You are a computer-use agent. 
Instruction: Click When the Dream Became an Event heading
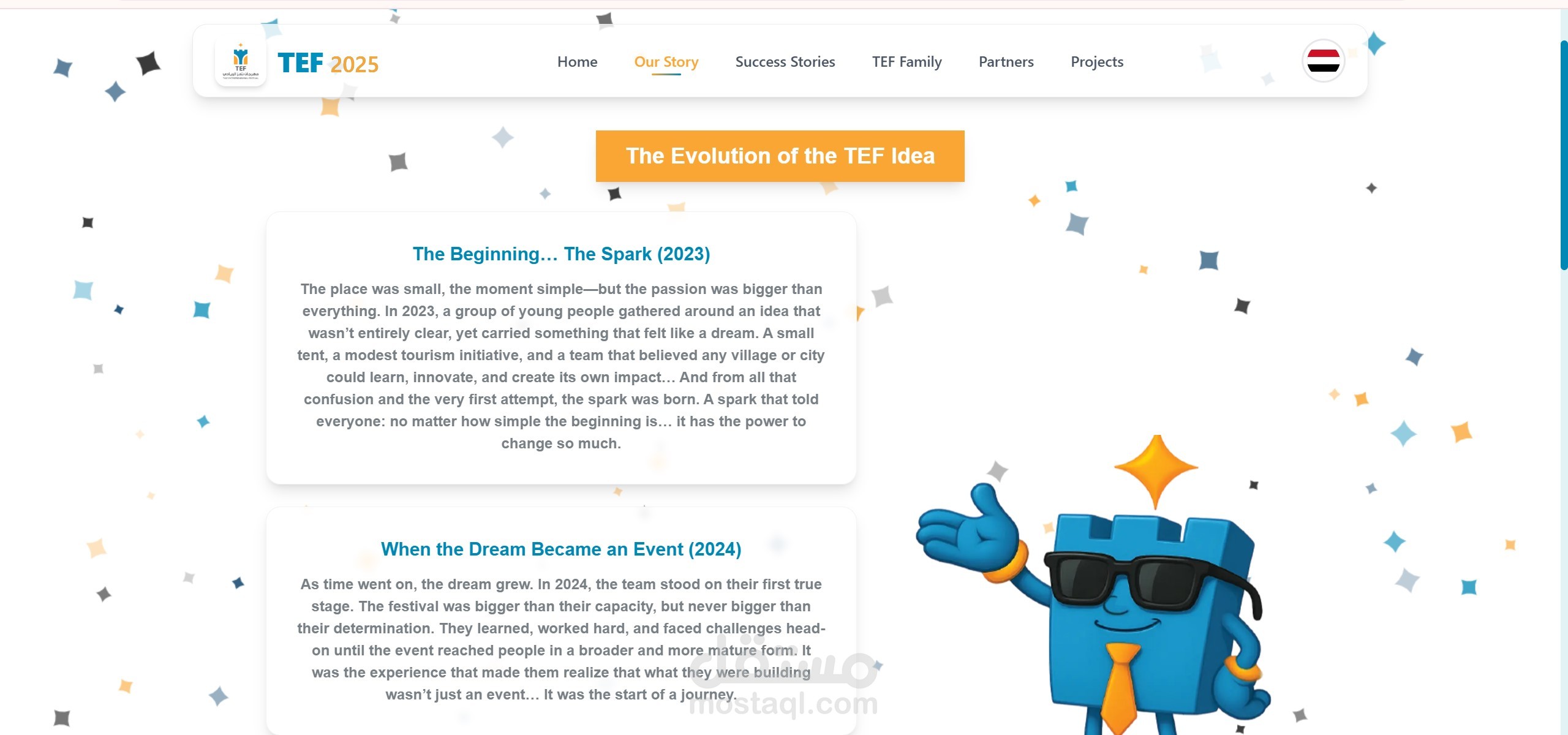coord(561,549)
